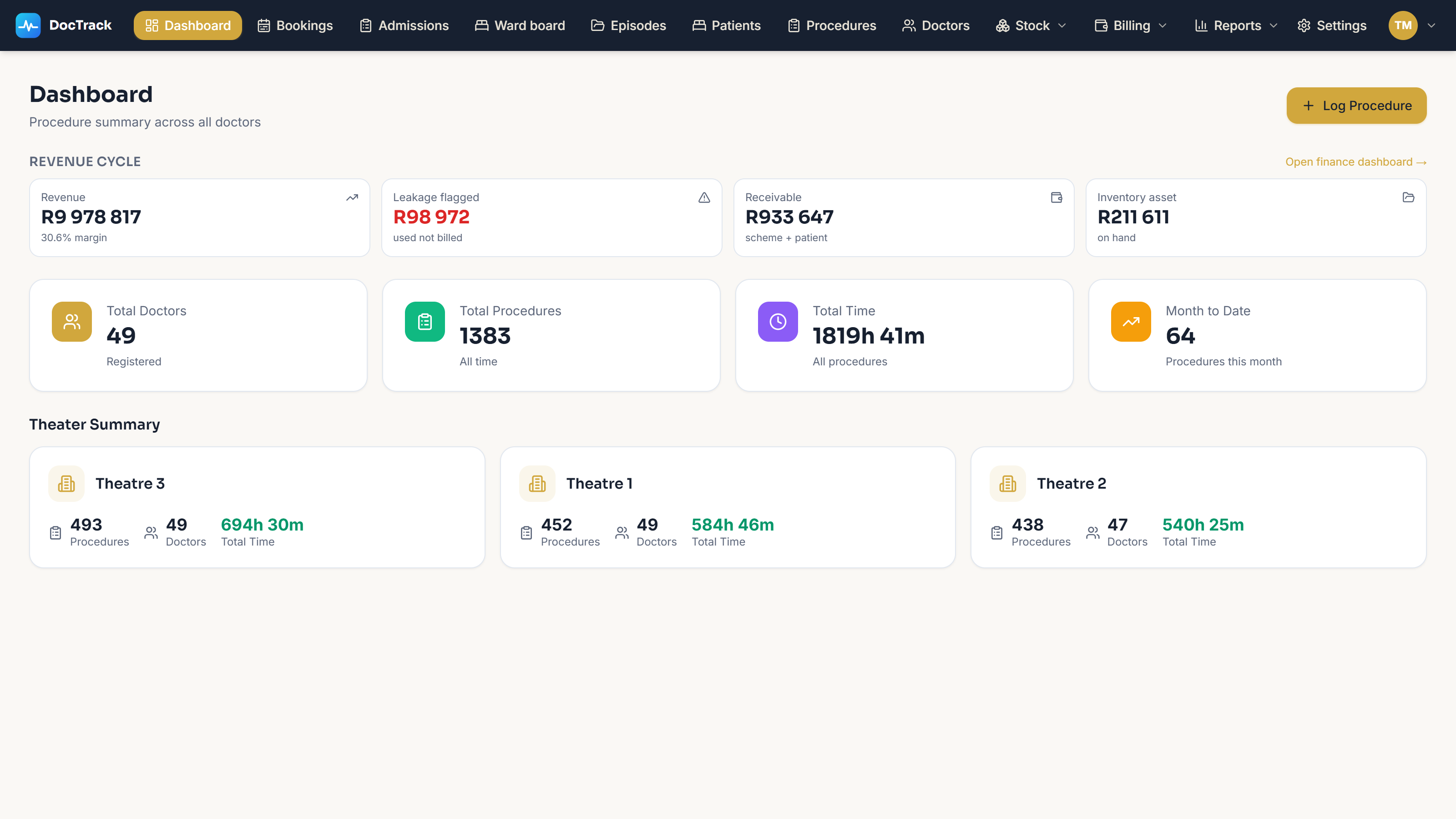This screenshot has height=819, width=1456.
Task: Click the 584h 46m total time value
Action: tap(733, 525)
